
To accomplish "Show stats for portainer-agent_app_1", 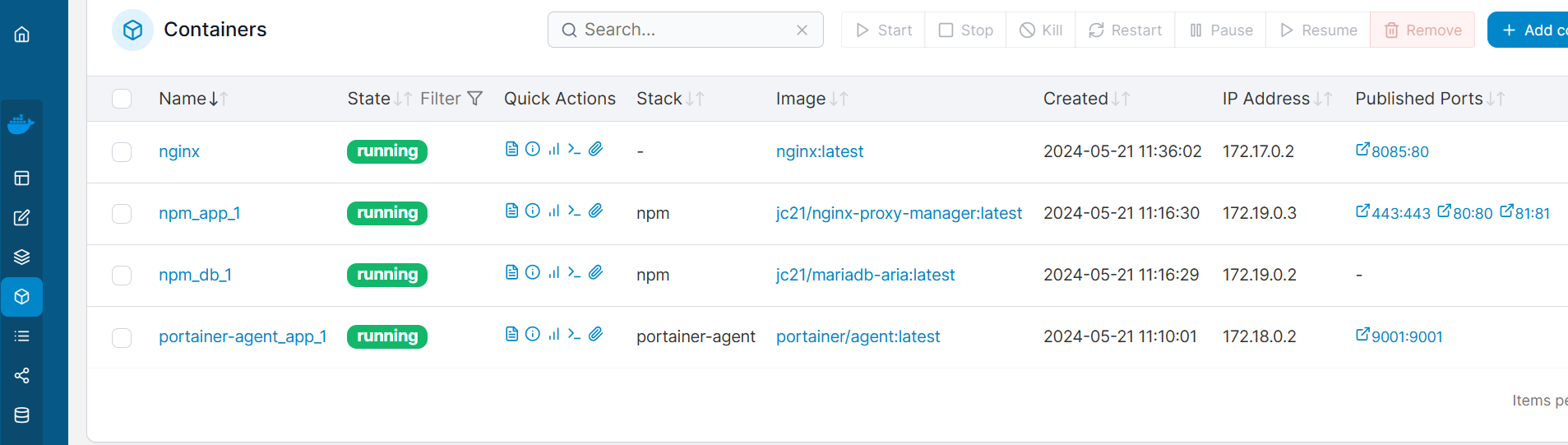I will pos(554,334).
